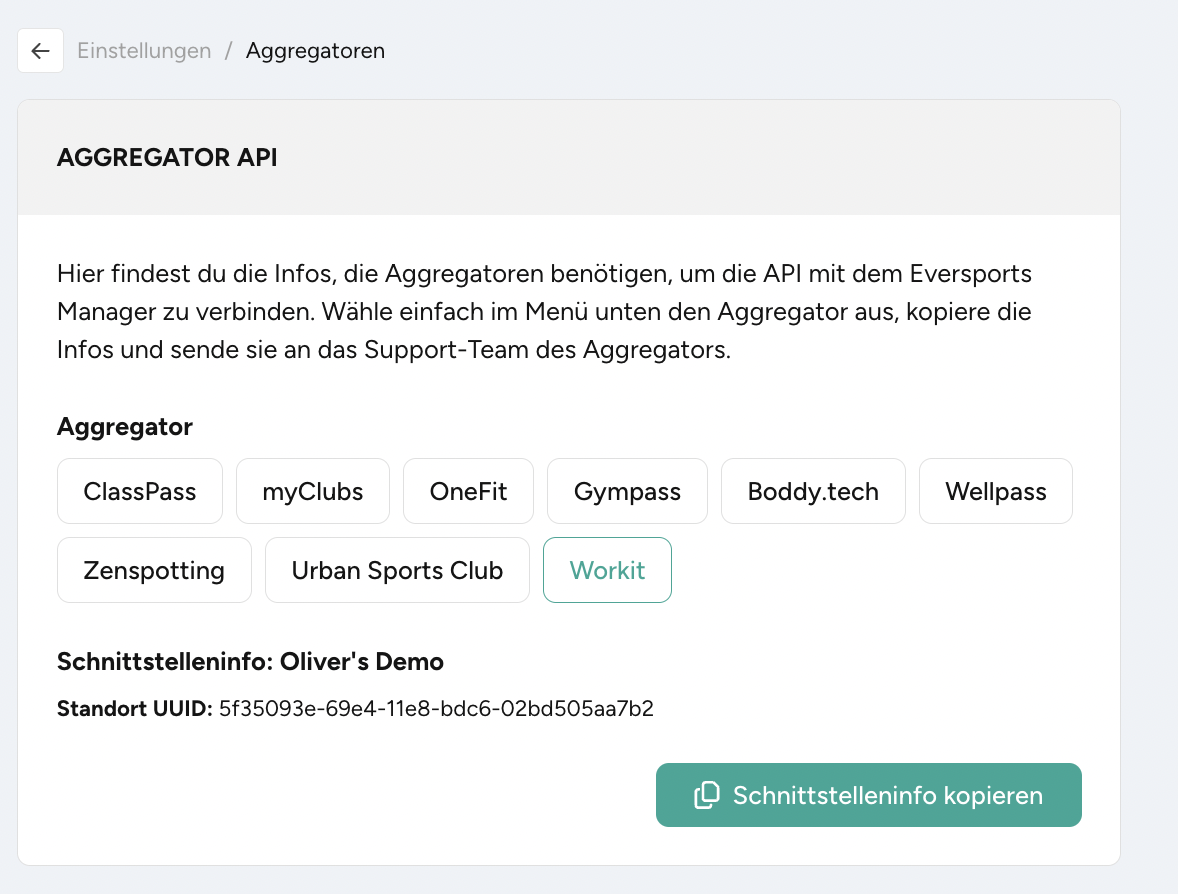Select the ClassPass aggregator
The height and width of the screenshot is (894, 1178).
[x=140, y=491]
